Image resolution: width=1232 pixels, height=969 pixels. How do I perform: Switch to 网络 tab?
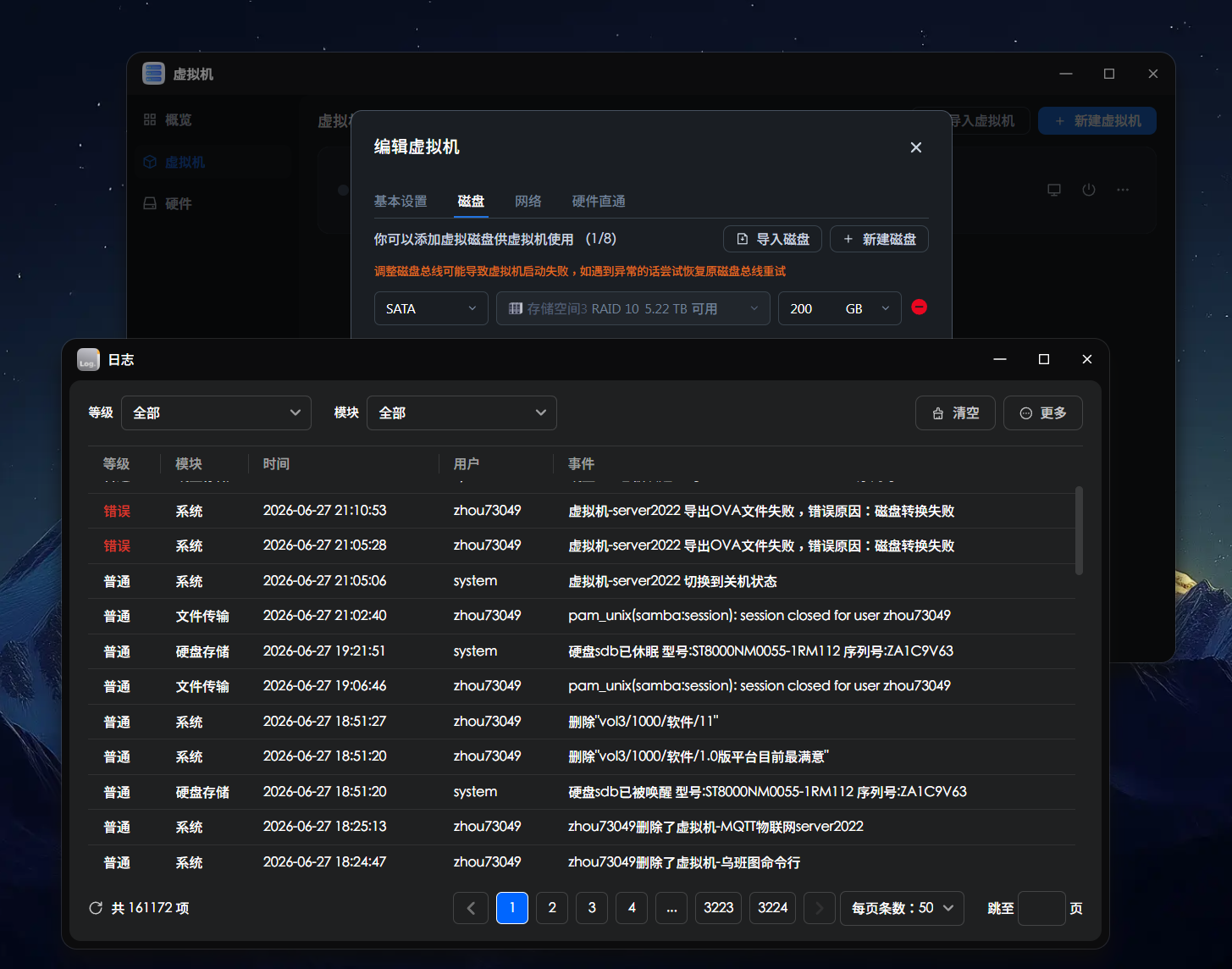(528, 201)
